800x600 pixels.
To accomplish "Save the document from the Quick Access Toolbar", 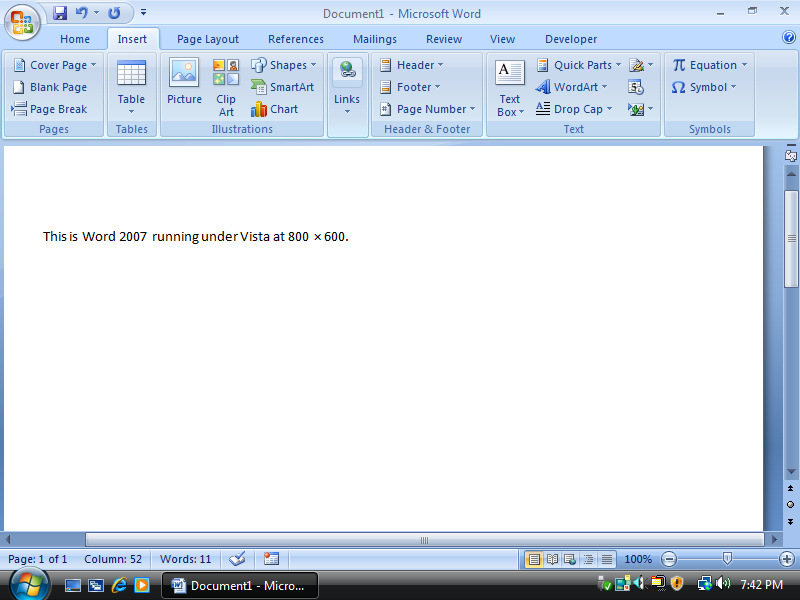I will coord(60,13).
